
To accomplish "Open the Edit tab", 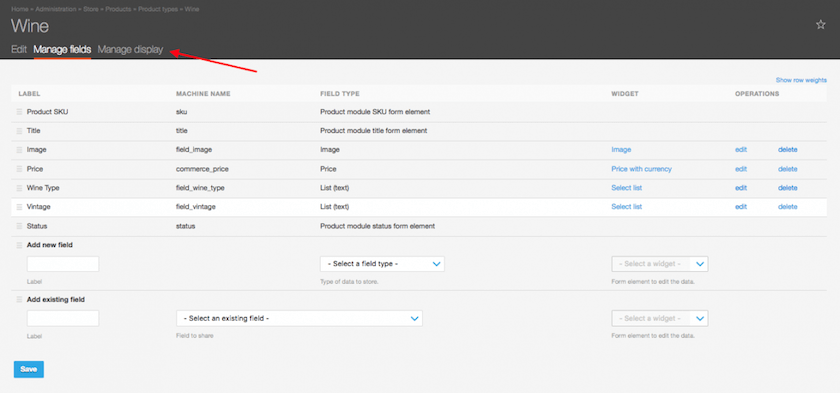I will pos(19,49).
